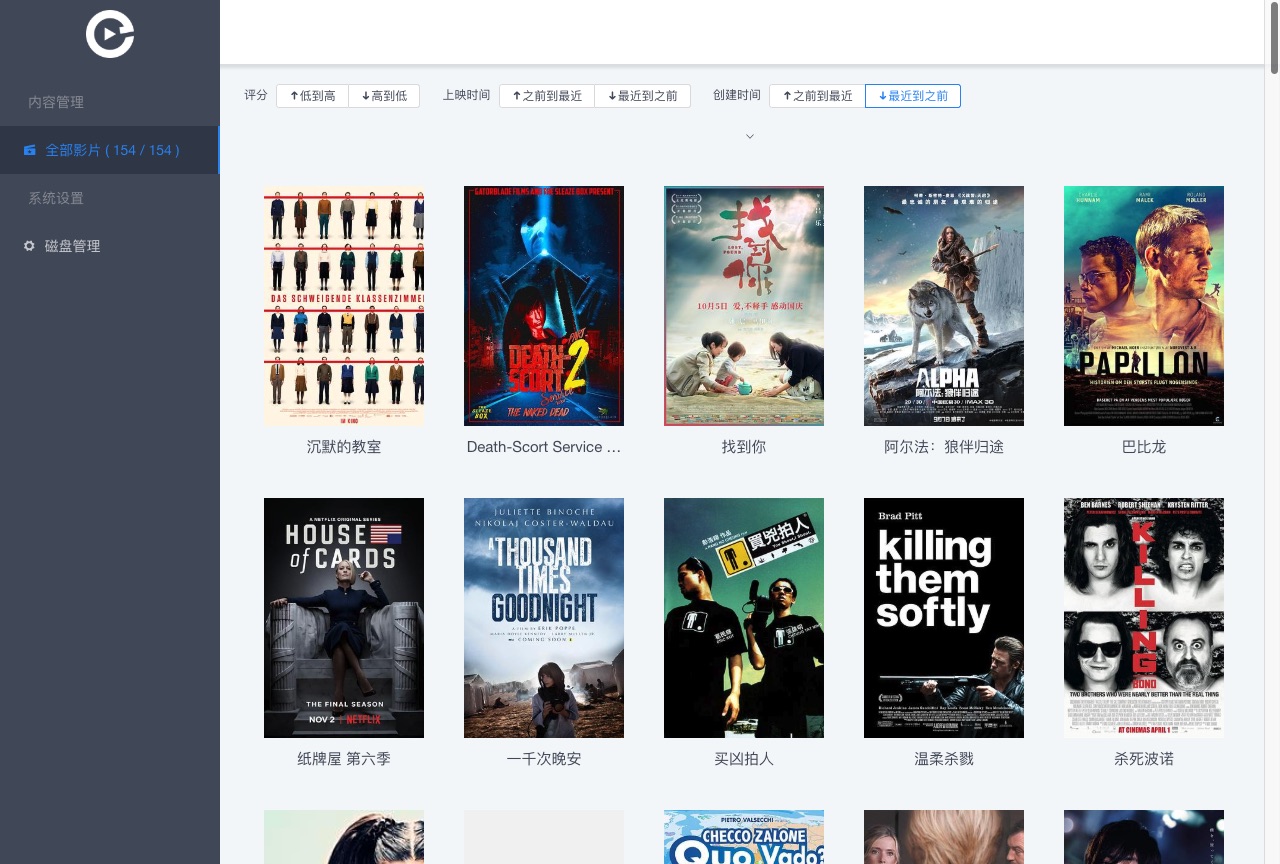Click the app logo in the sidebar
Screen dimensions: 1280x864
(x=110, y=34)
